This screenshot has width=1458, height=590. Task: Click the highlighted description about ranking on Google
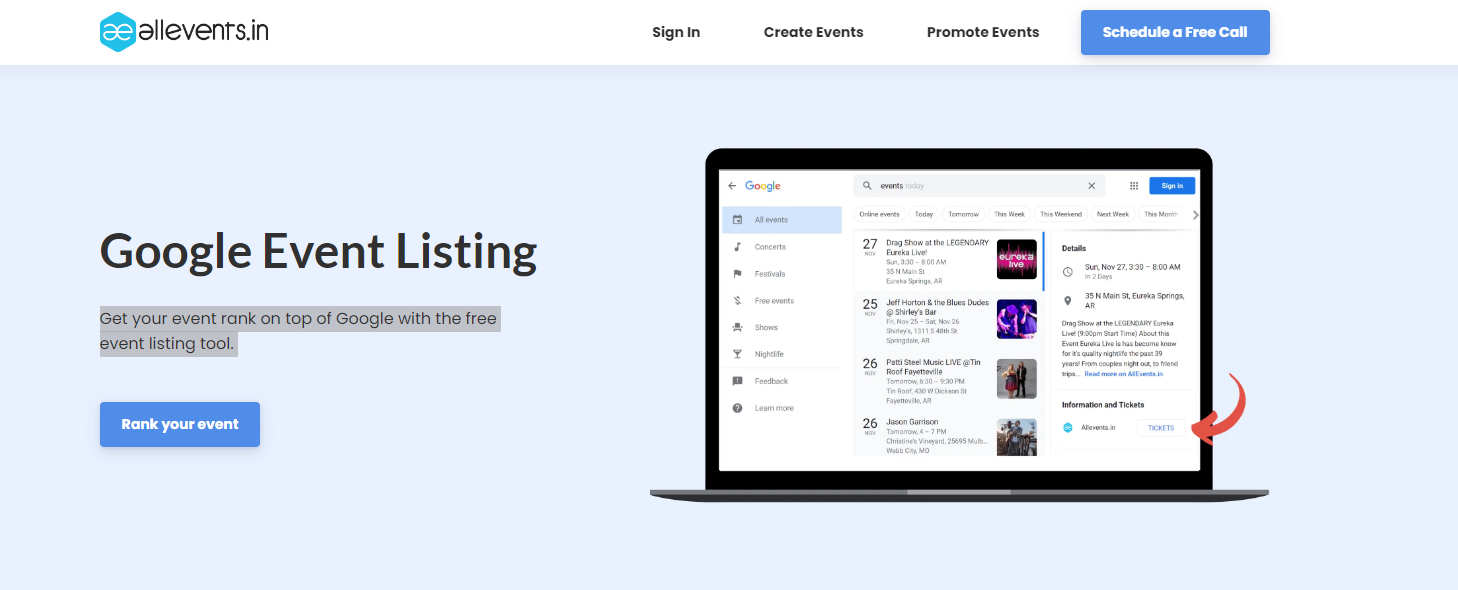(299, 331)
